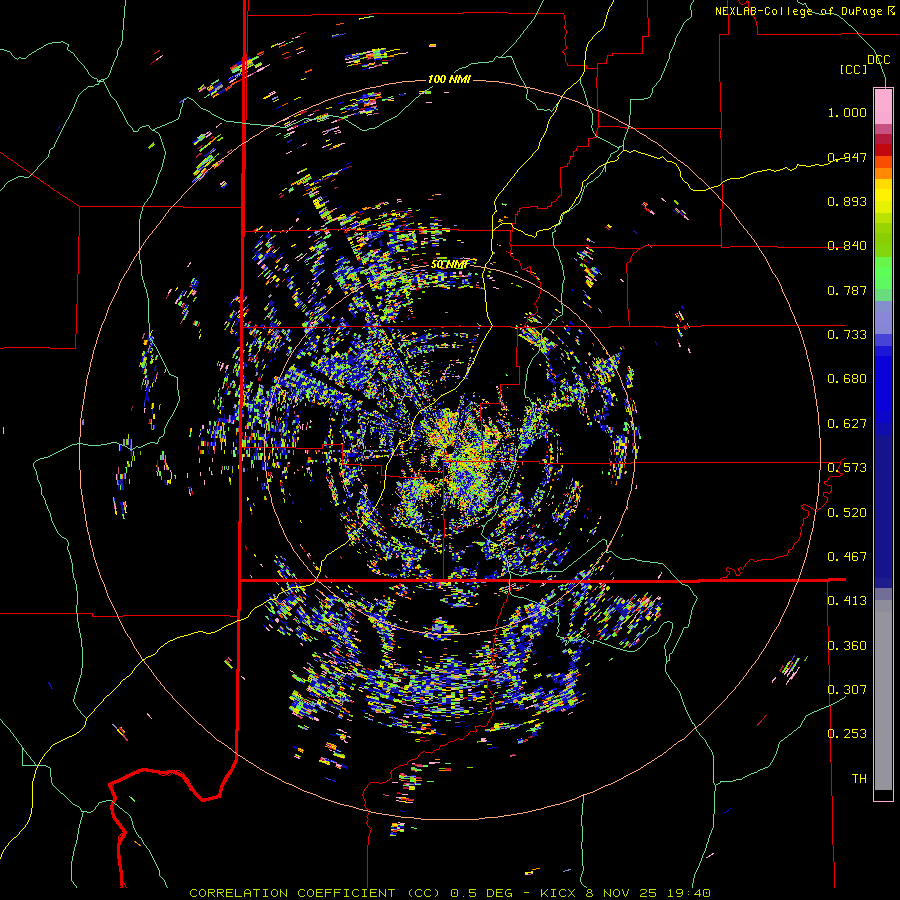
Task: Click the 0.680 scale value
Action: pyautogui.click(x=847, y=378)
